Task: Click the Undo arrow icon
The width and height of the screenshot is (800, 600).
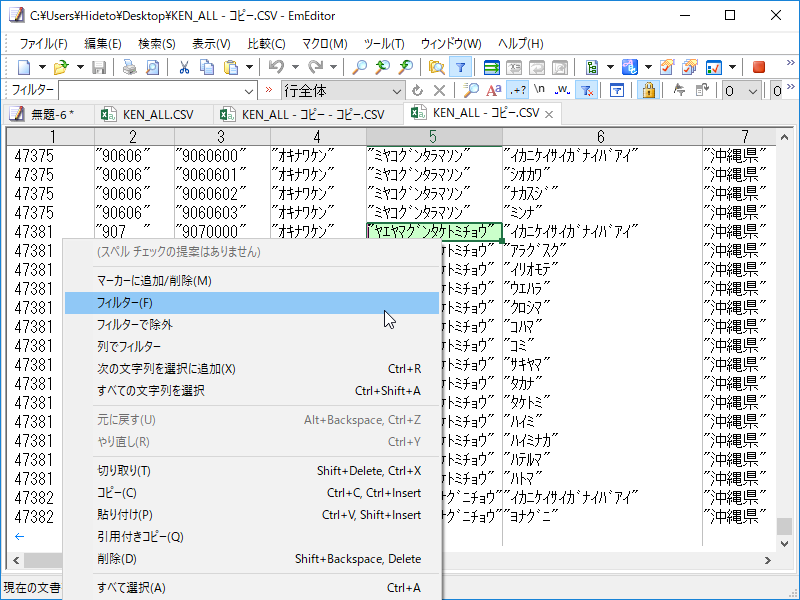Action: (276, 67)
